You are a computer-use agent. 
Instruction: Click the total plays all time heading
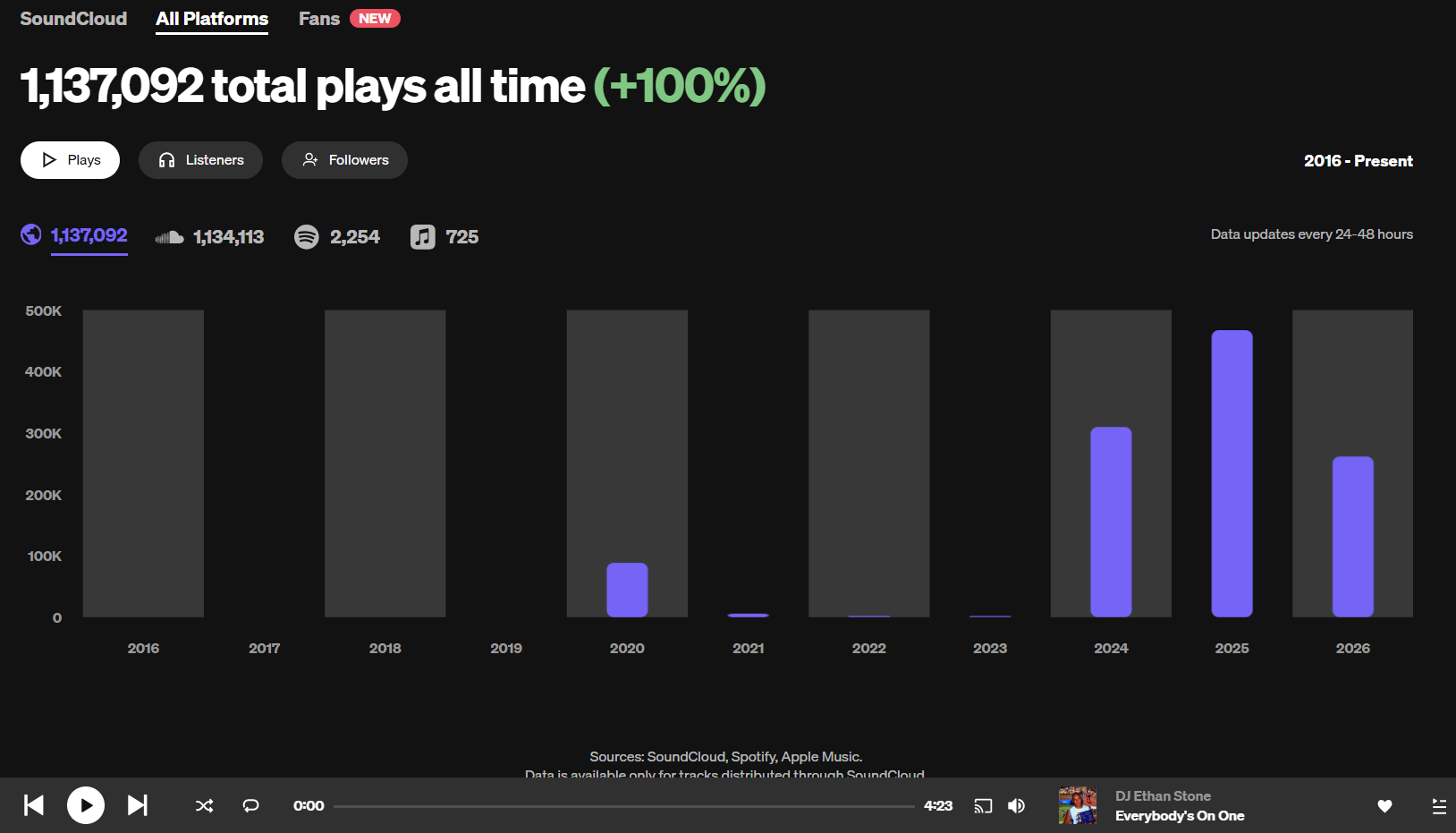click(302, 87)
